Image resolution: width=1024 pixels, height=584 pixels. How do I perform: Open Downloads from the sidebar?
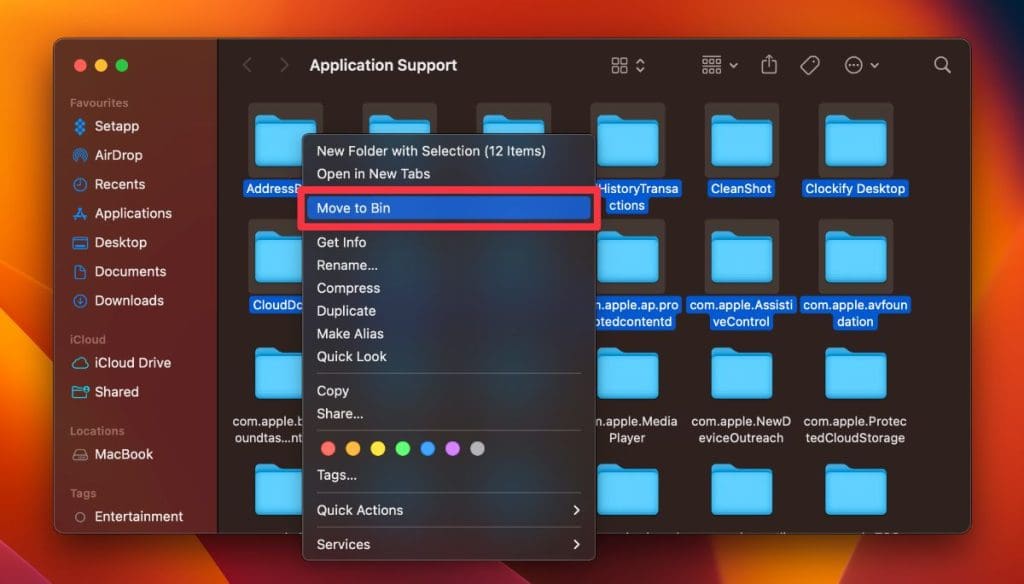[x=118, y=300]
